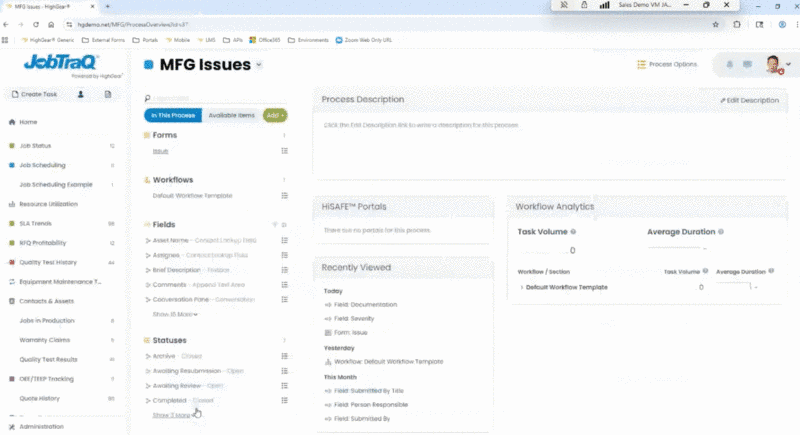Click the Edit Description link

click(749, 100)
